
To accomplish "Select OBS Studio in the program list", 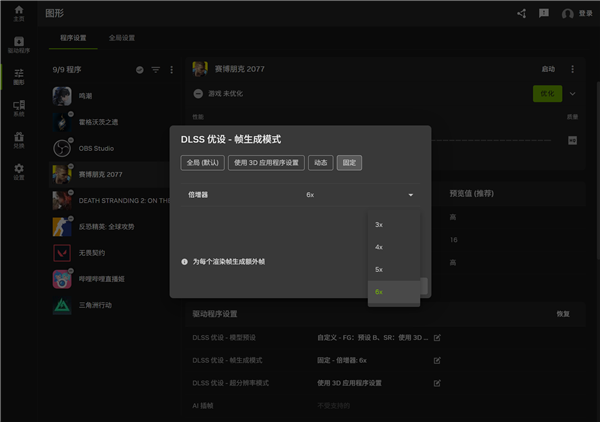I will [x=95, y=148].
